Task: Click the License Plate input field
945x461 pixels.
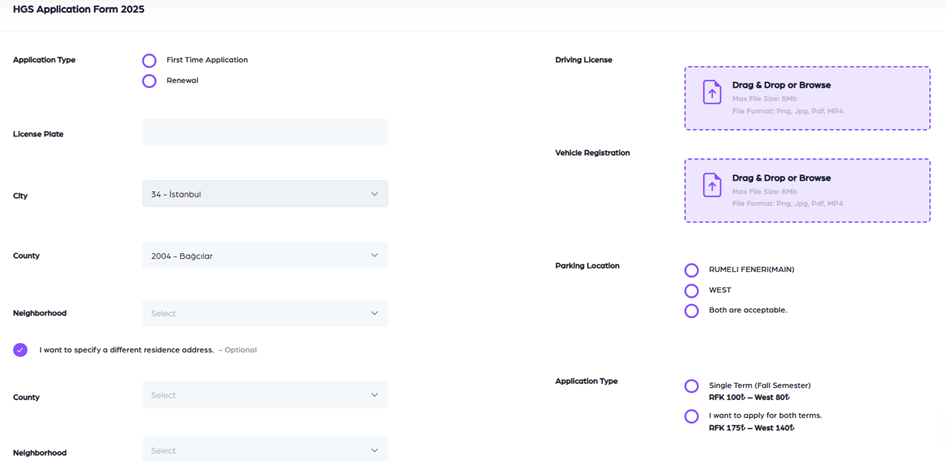Action: (264, 133)
